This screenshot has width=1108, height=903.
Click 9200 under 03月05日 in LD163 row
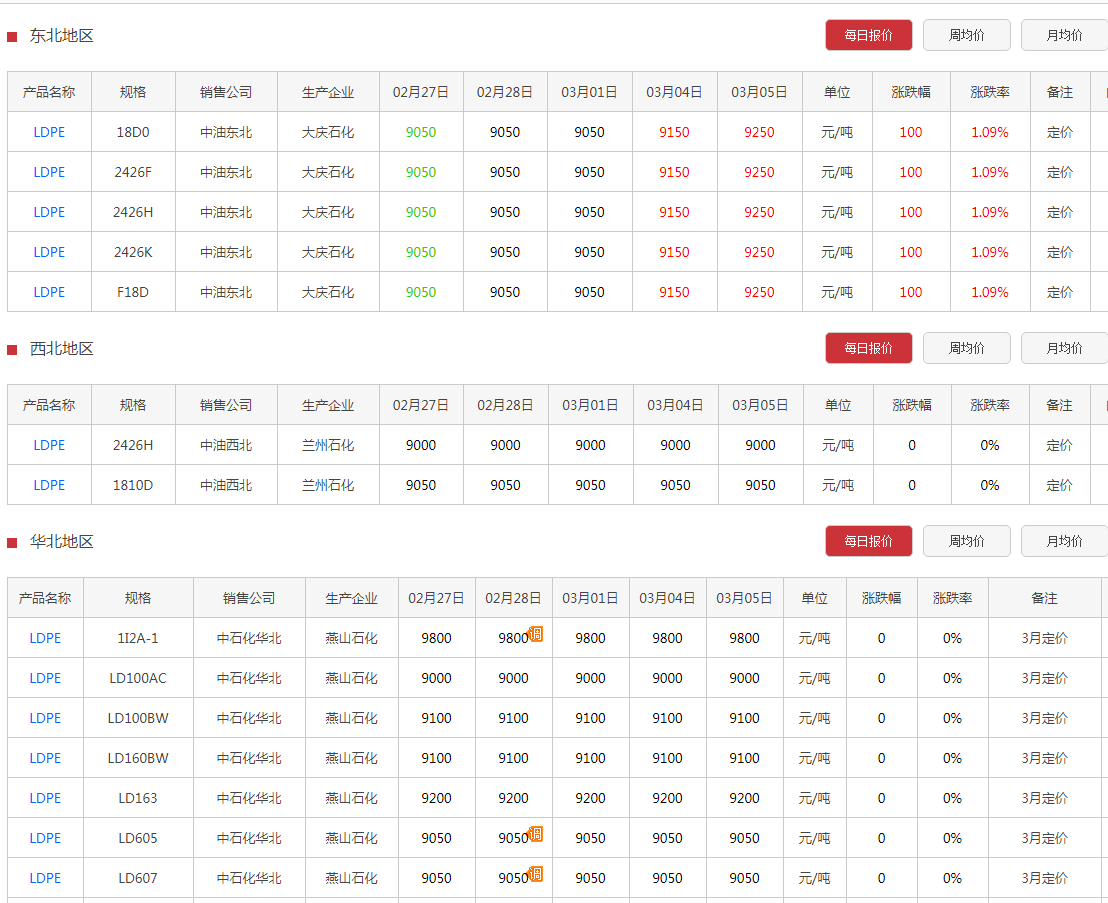744,798
